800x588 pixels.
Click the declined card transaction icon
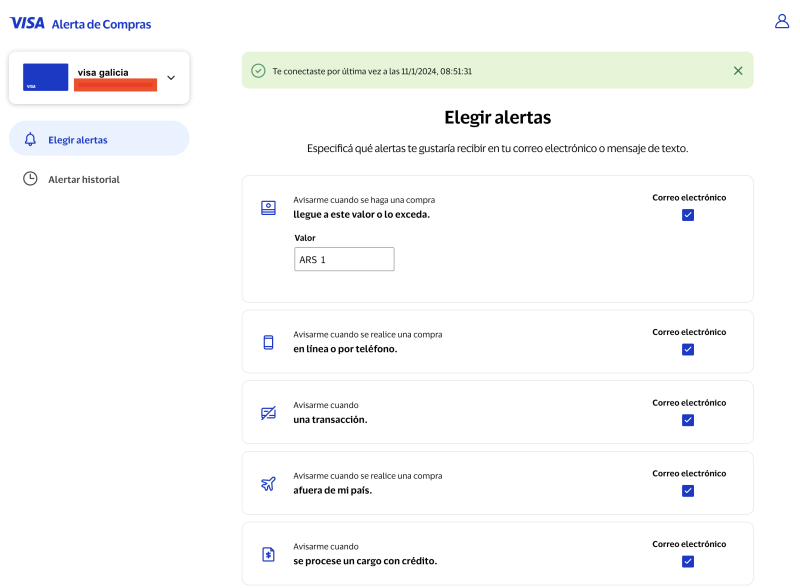click(x=268, y=413)
